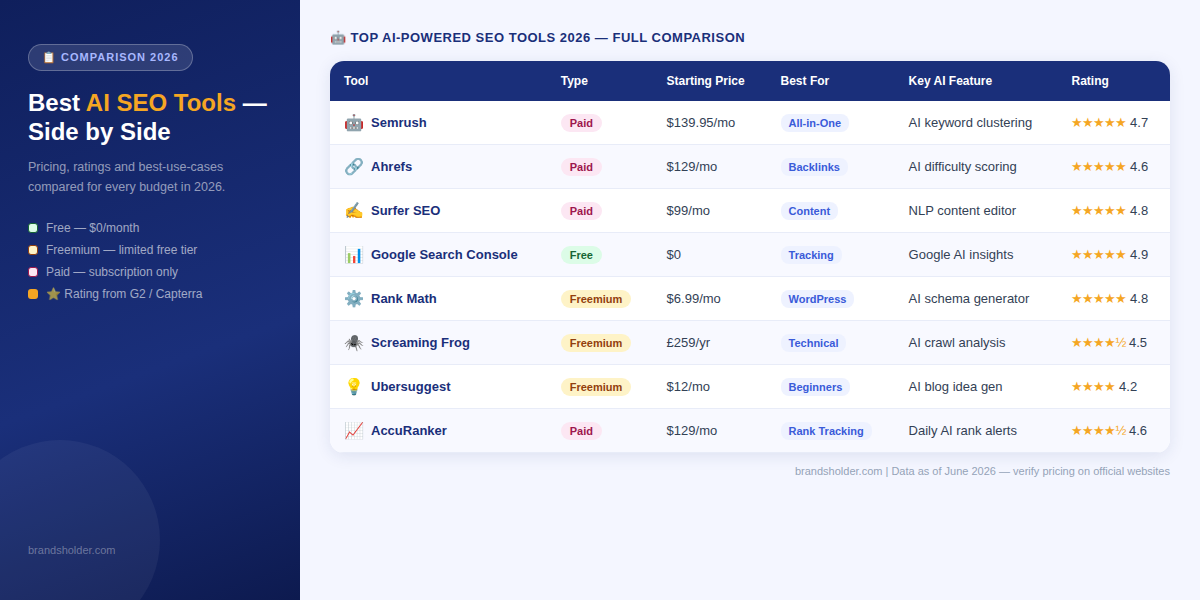The image size is (1200, 600).
Task: Click the robot icon in the table title
Action: click(338, 38)
